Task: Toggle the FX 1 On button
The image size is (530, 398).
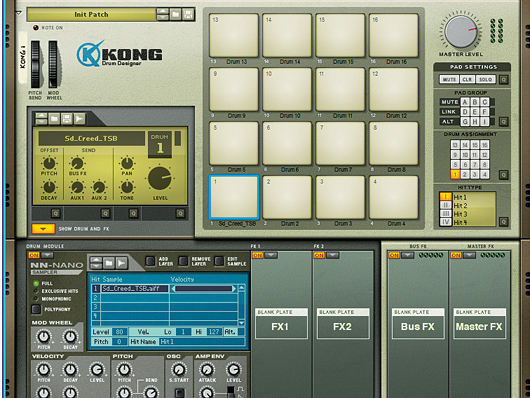Action: (258, 255)
